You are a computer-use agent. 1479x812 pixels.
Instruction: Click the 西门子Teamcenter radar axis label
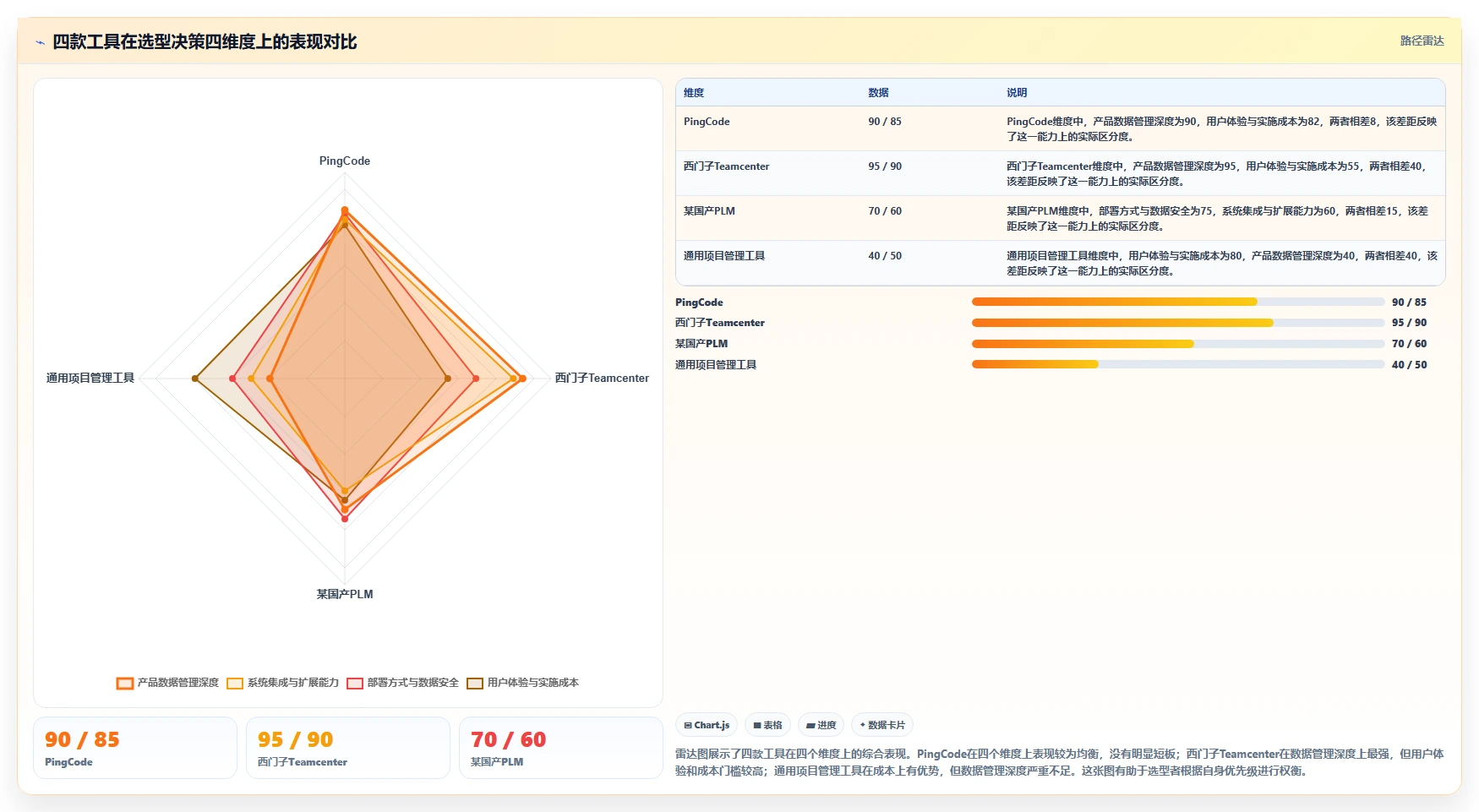602,378
